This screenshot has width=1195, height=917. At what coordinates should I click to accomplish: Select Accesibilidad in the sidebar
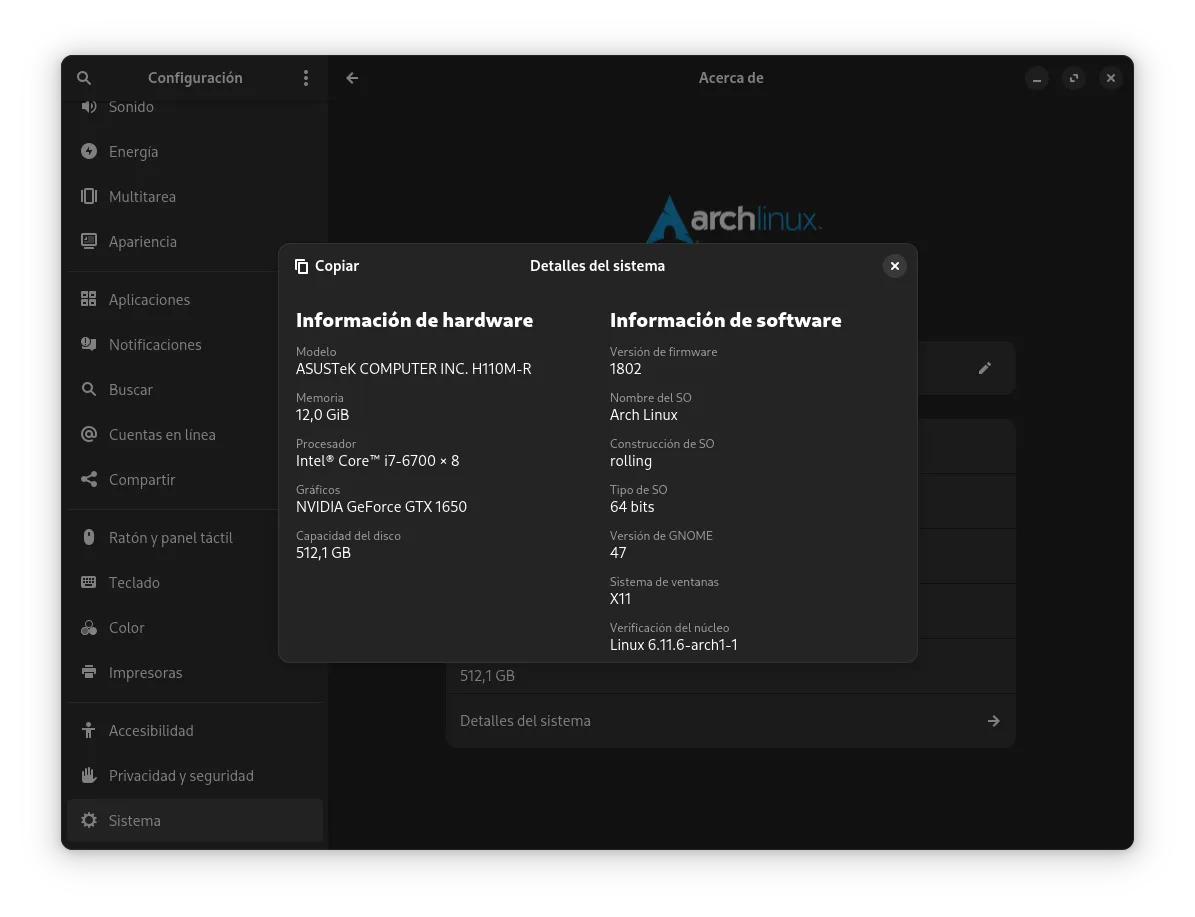(x=195, y=730)
